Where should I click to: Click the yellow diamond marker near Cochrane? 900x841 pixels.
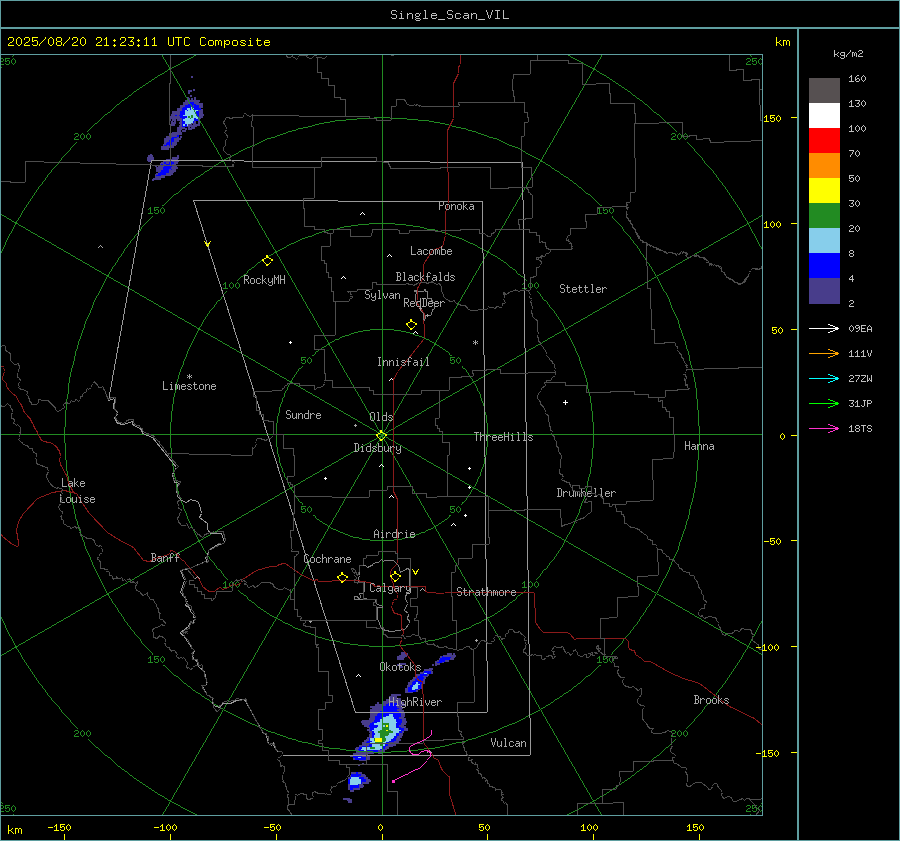pos(343,578)
